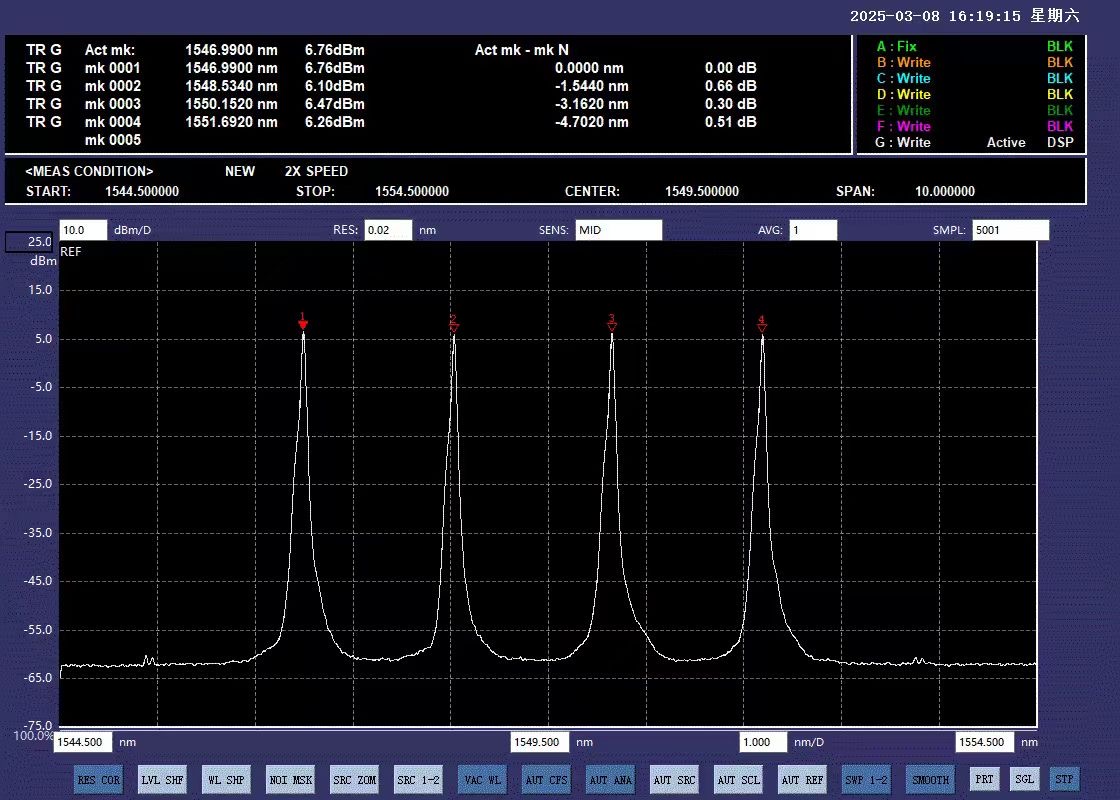The height and width of the screenshot is (800, 1120).
Task: Click the 10.0 dBm/D scale field
Action: click(x=83, y=230)
